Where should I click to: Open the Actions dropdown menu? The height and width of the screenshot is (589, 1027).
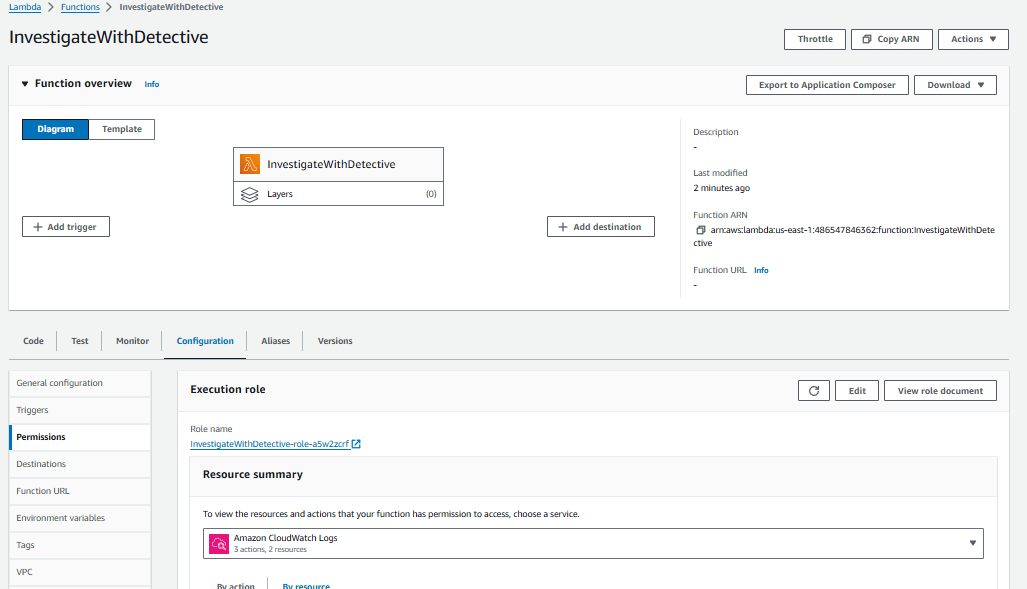(x=973, y=39)
